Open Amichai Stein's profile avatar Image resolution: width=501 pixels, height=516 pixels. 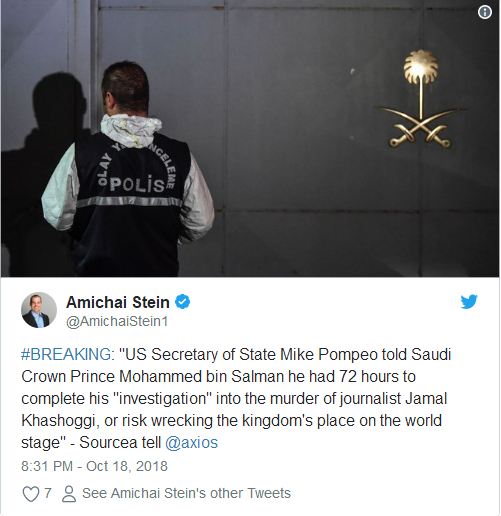[39, 310]
